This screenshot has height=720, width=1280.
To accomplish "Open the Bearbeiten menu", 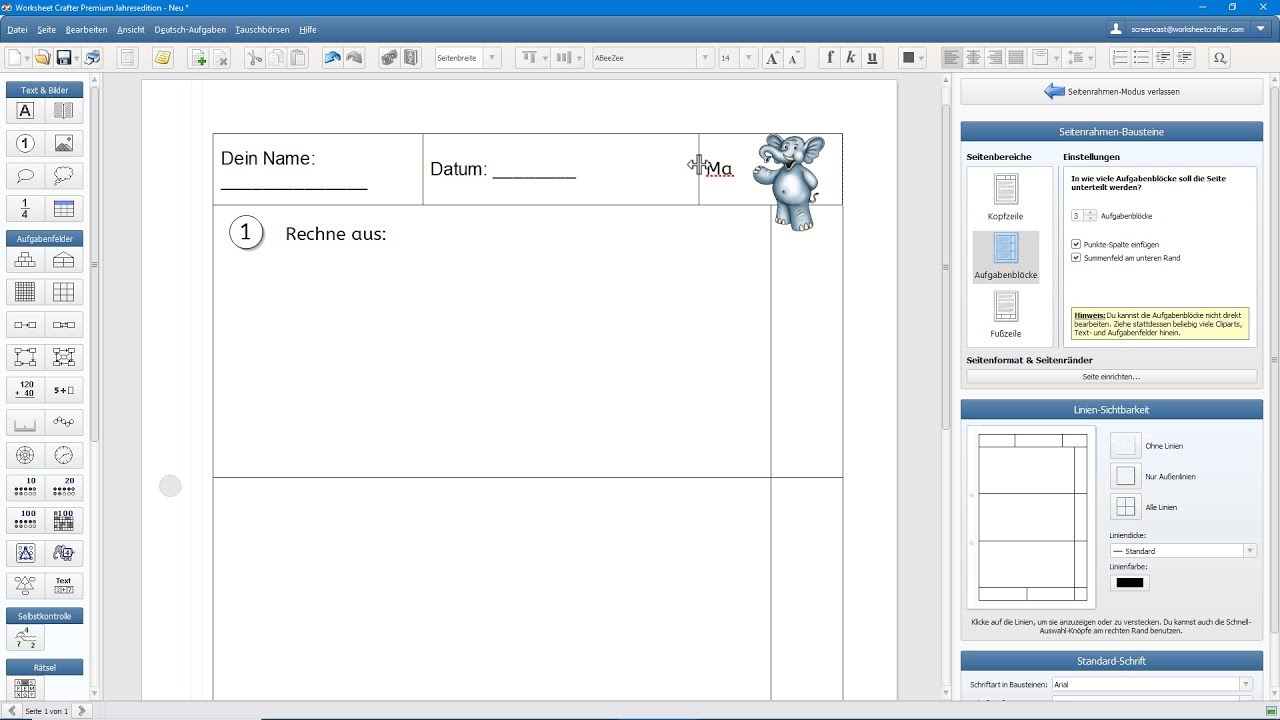I will [x=86, y=30].
